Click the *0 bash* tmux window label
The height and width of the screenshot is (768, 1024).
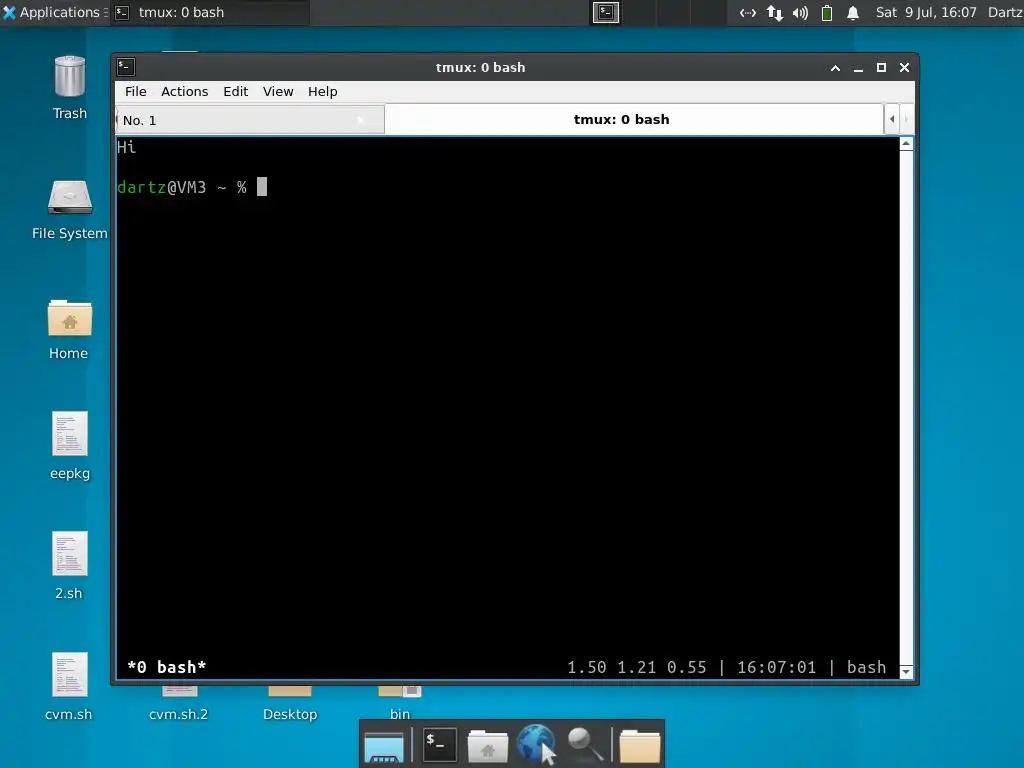[x=167, y=667]
